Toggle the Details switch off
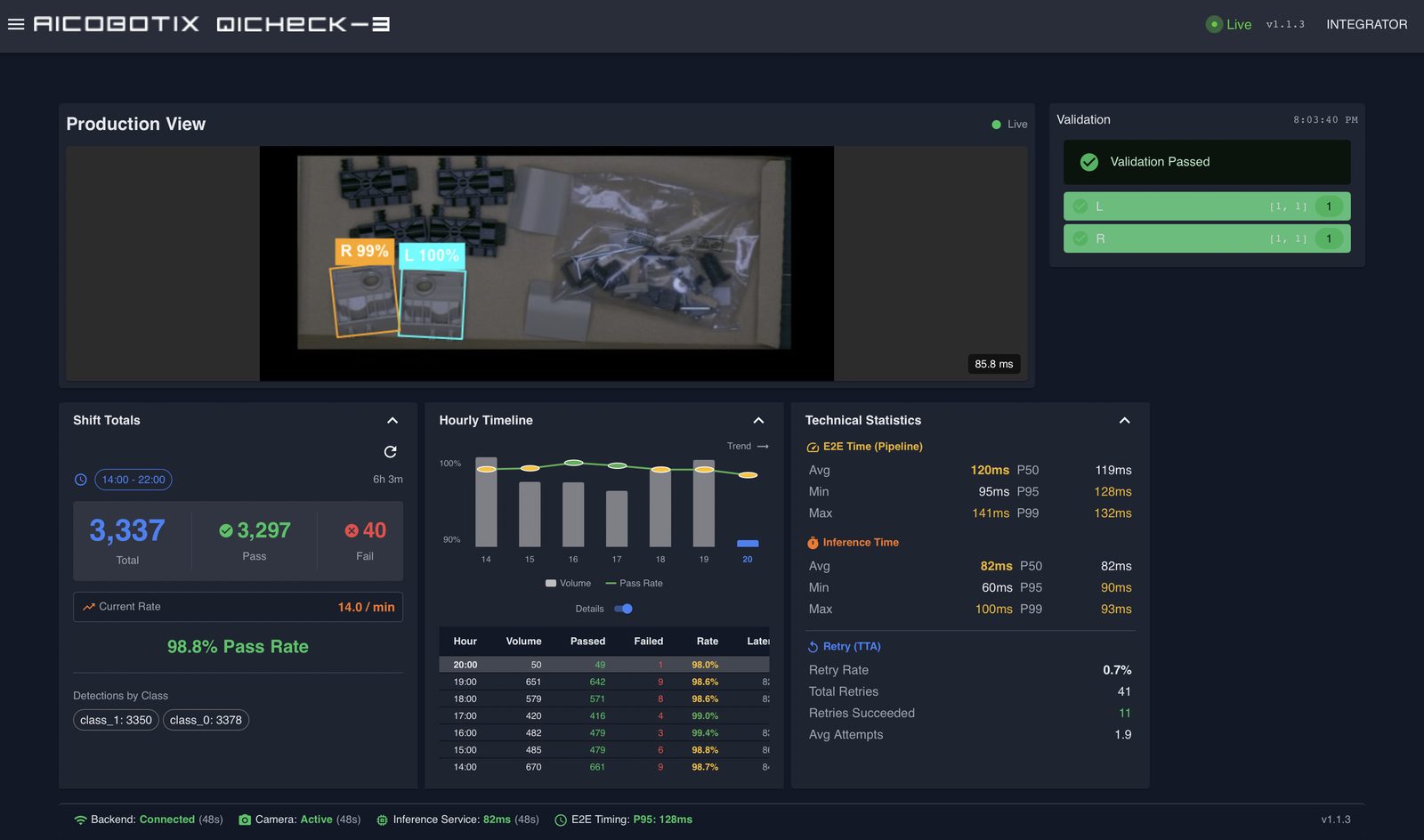The image size is (1424, 840). point(623,609)
